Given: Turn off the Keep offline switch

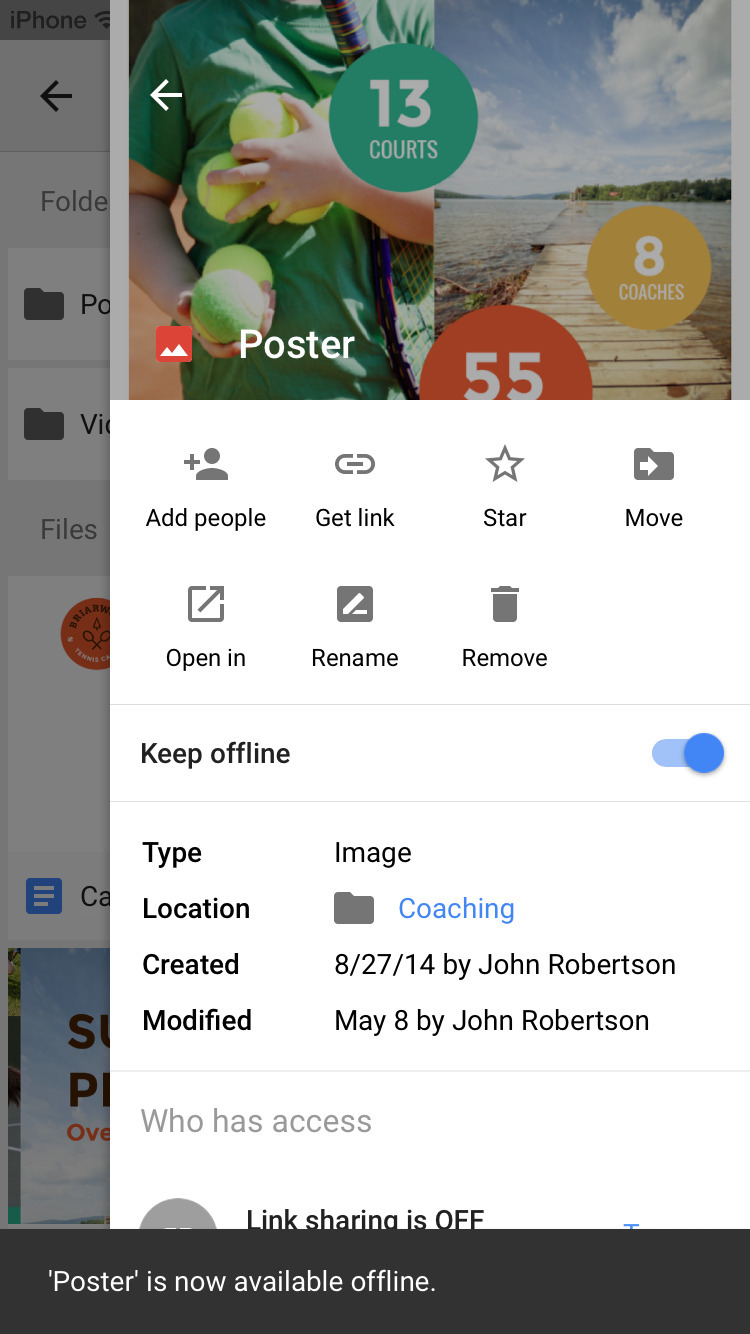Looking at the screenshot, I should tap(688, 753).
